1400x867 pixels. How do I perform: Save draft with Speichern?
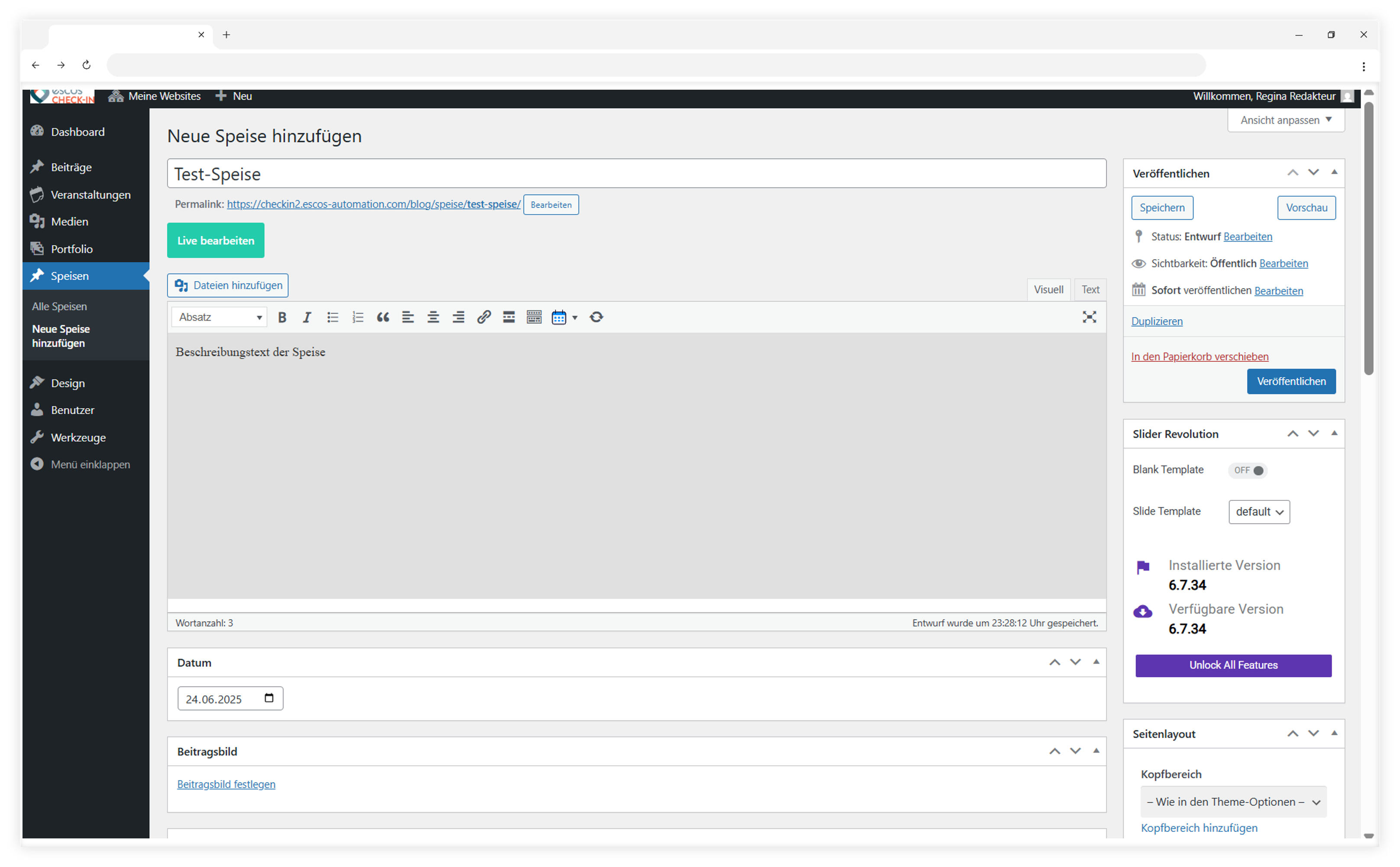pyautogui.click(x=1162, y=208)
